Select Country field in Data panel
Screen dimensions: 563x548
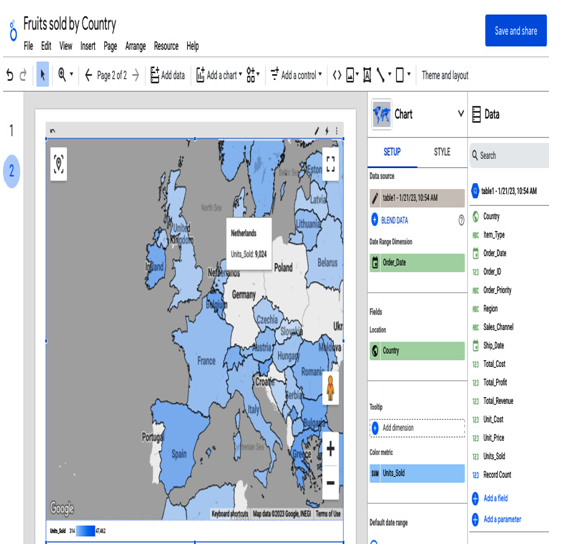pyautogui.click(x=491, y=217)
